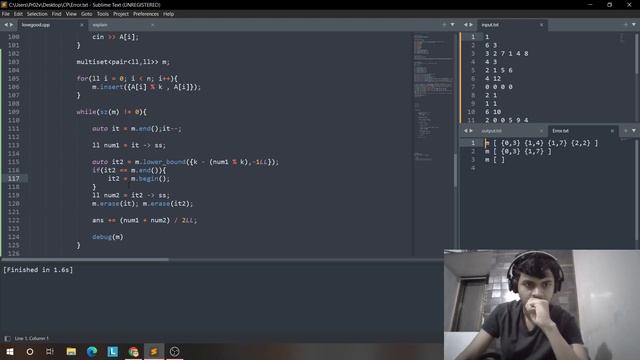Open the Selection menu

[37, 14]
